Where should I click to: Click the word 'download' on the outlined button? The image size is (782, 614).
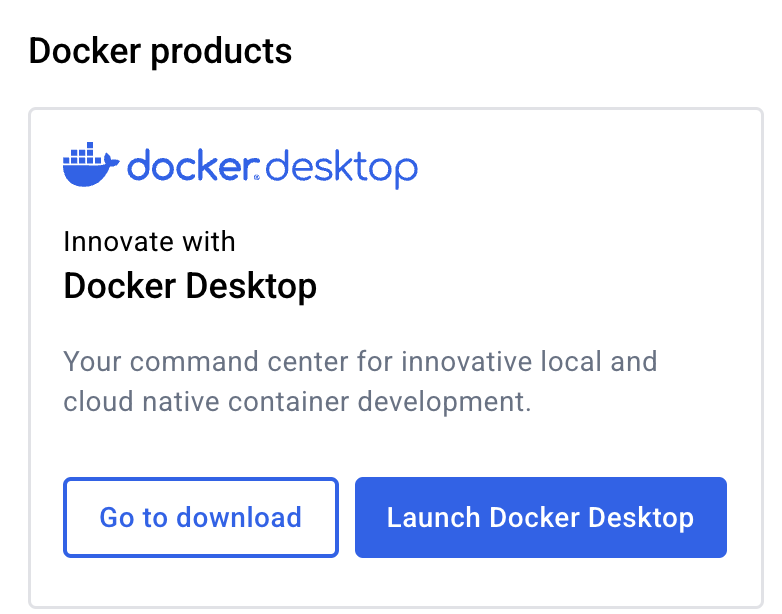[x=238, y=517]
